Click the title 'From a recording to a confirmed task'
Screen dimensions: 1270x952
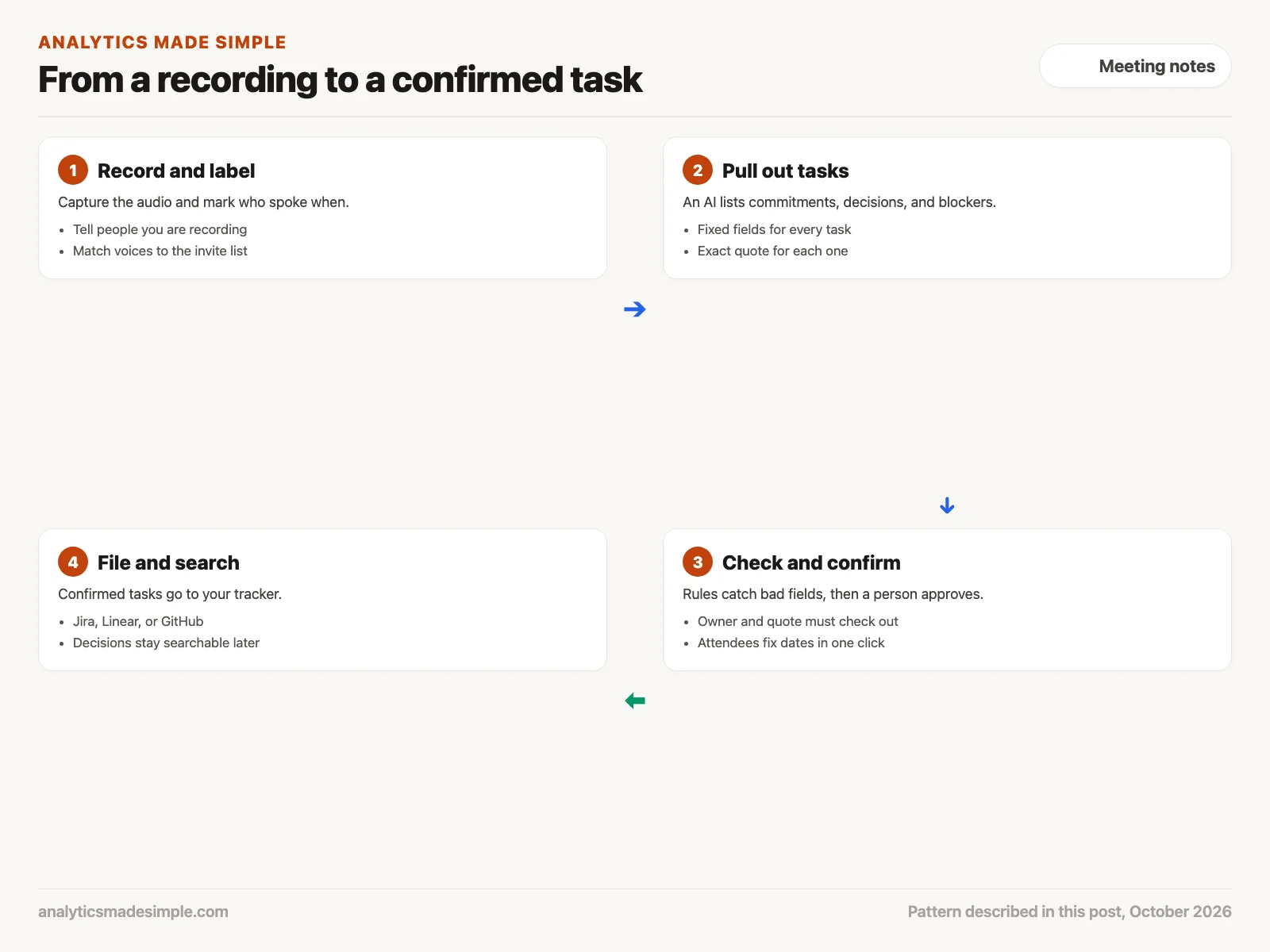point(341,79)
